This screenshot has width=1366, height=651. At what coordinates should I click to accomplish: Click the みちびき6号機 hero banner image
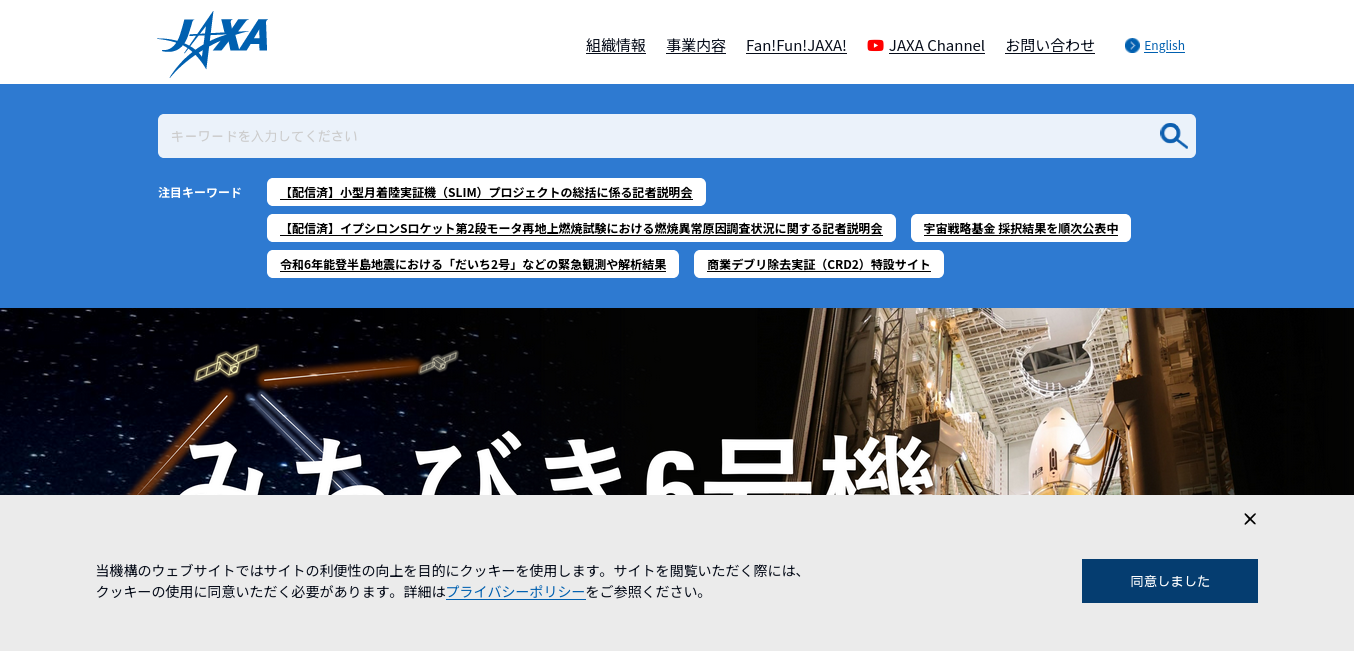pos(677,402)
